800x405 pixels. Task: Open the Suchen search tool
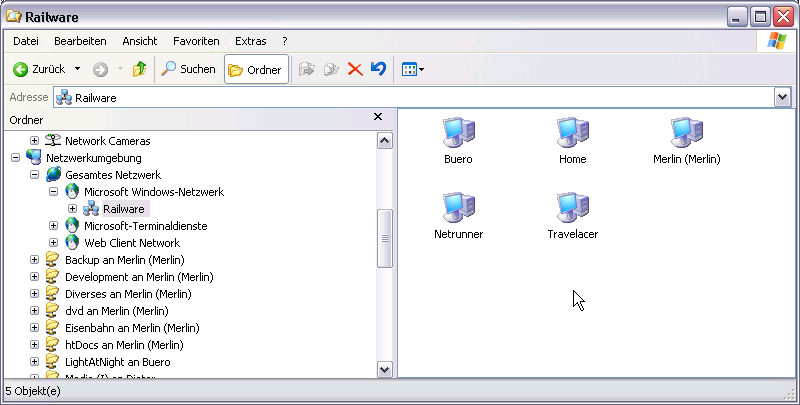188,69
